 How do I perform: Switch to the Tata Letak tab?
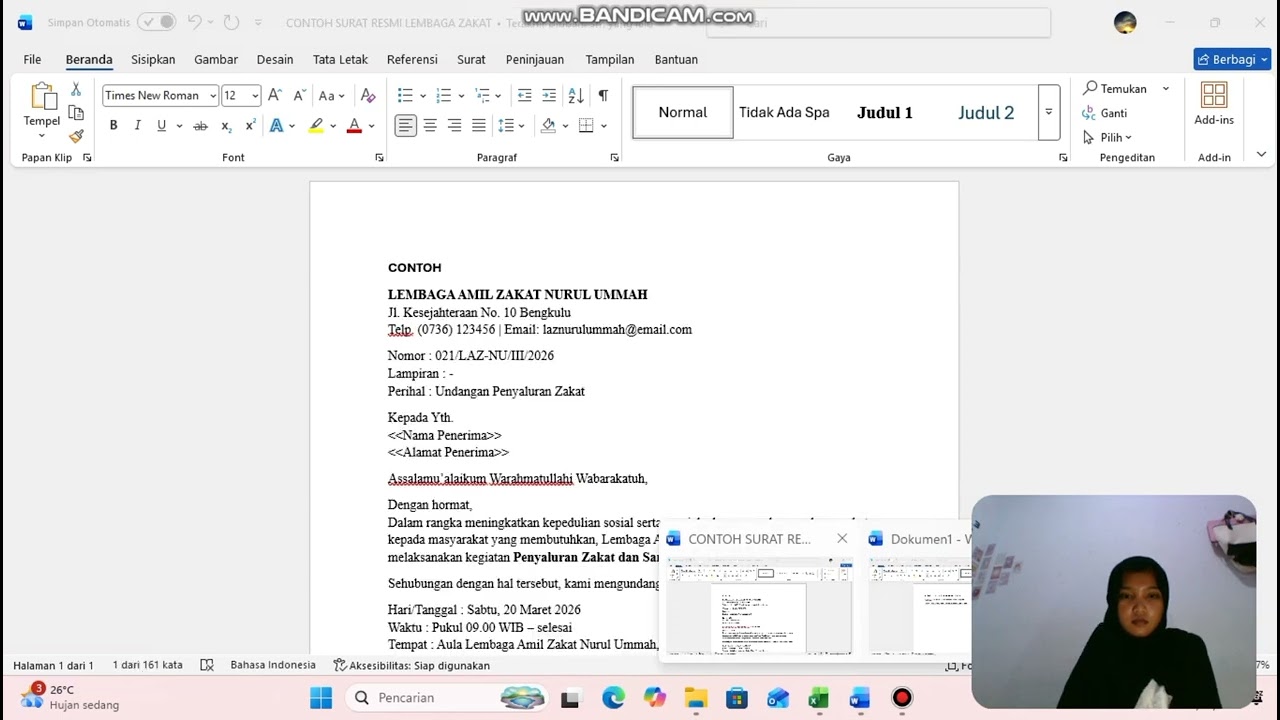tap(340, 59)
